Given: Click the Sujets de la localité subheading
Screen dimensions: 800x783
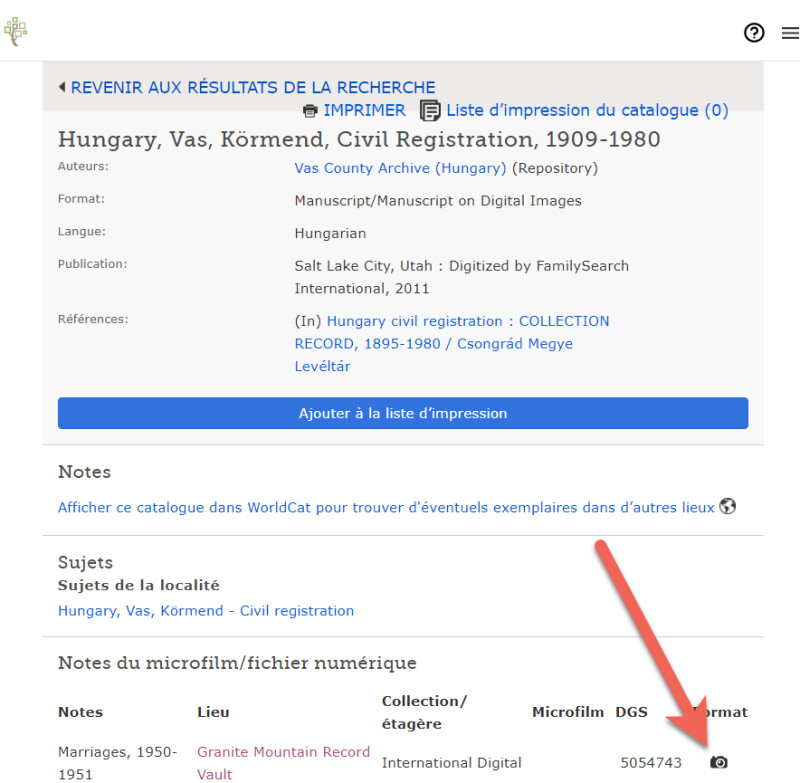Looking at the screenshot, I should (139, 585).
